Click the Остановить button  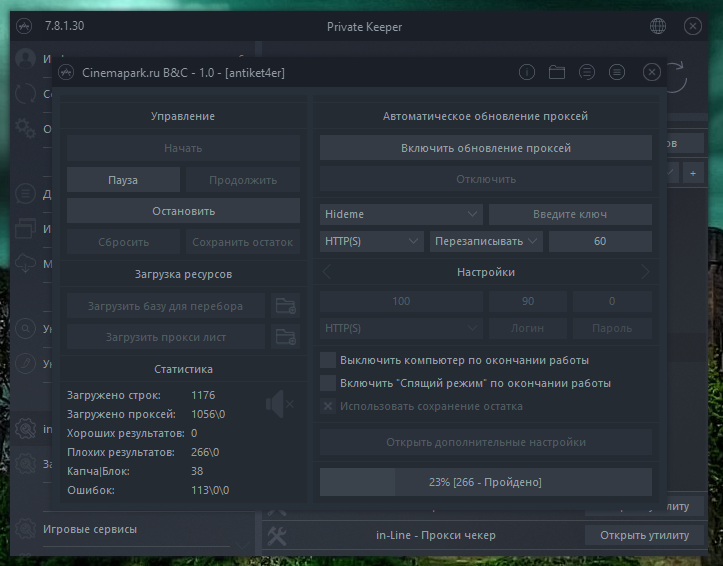(x=183, y=211)
